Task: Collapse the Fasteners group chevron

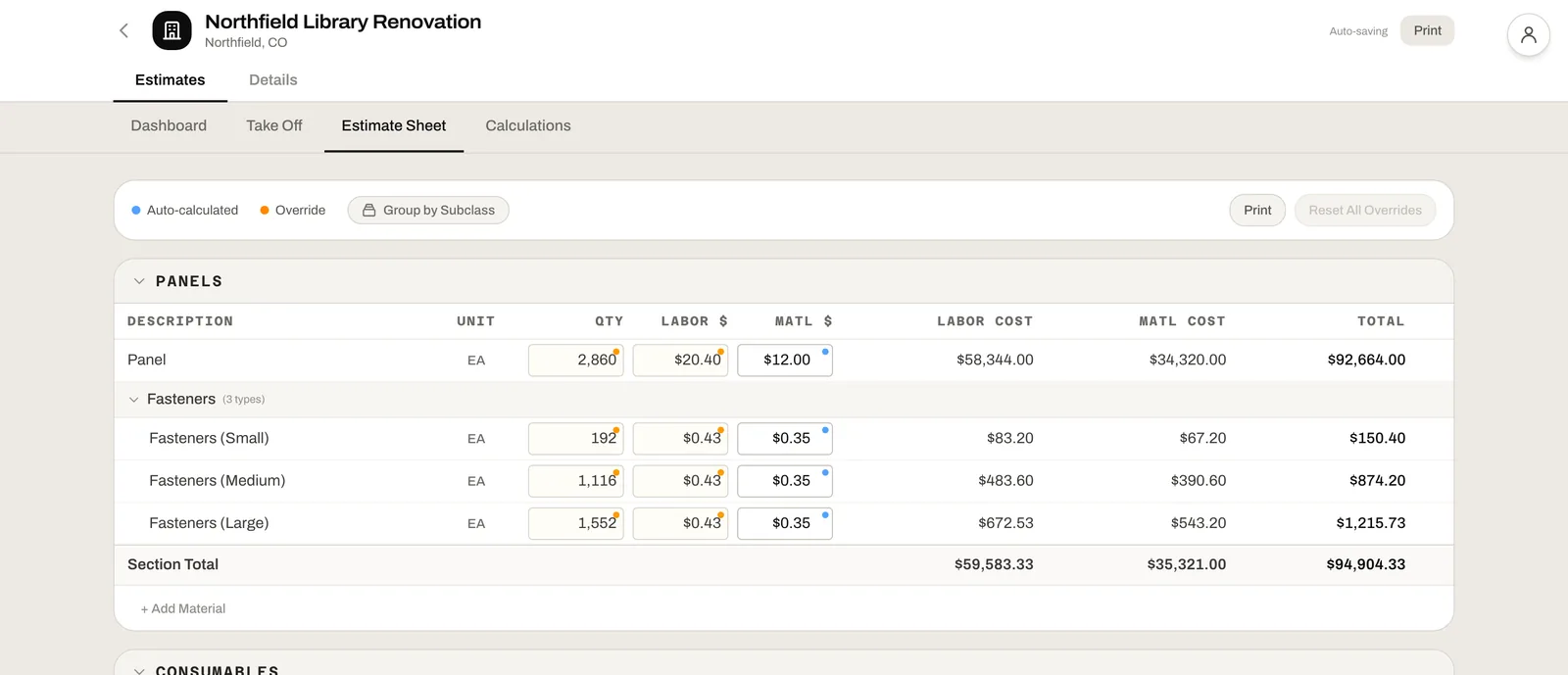Action: pos(134,400)
